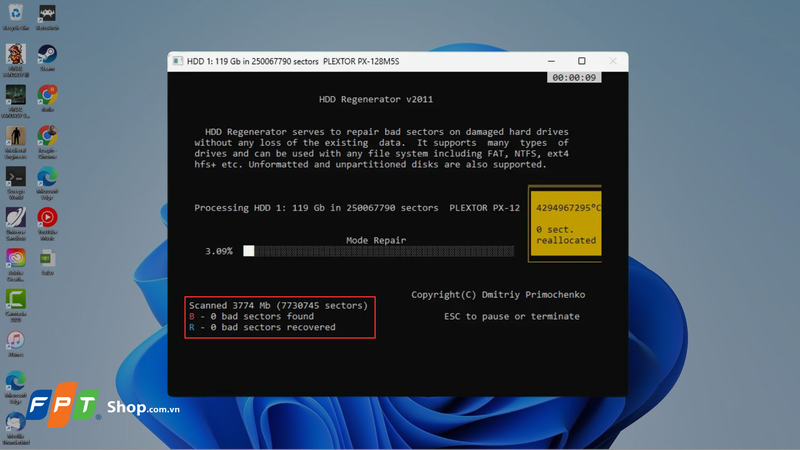Launch the iTunes desktop shortcut

(x=16, y=343)
